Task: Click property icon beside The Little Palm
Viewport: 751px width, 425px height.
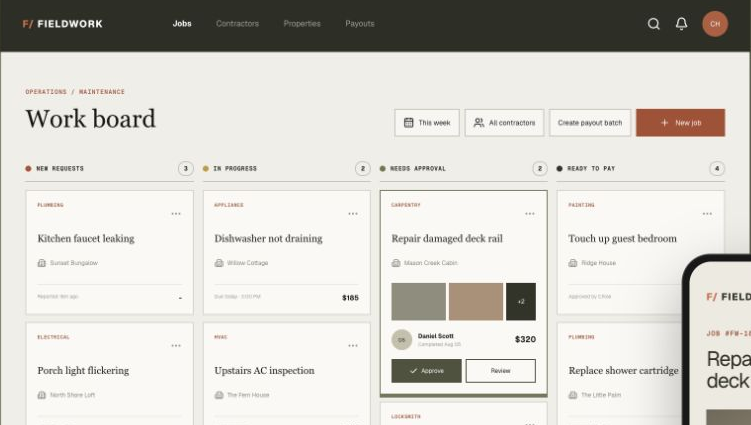Action: tap(573, 395)
